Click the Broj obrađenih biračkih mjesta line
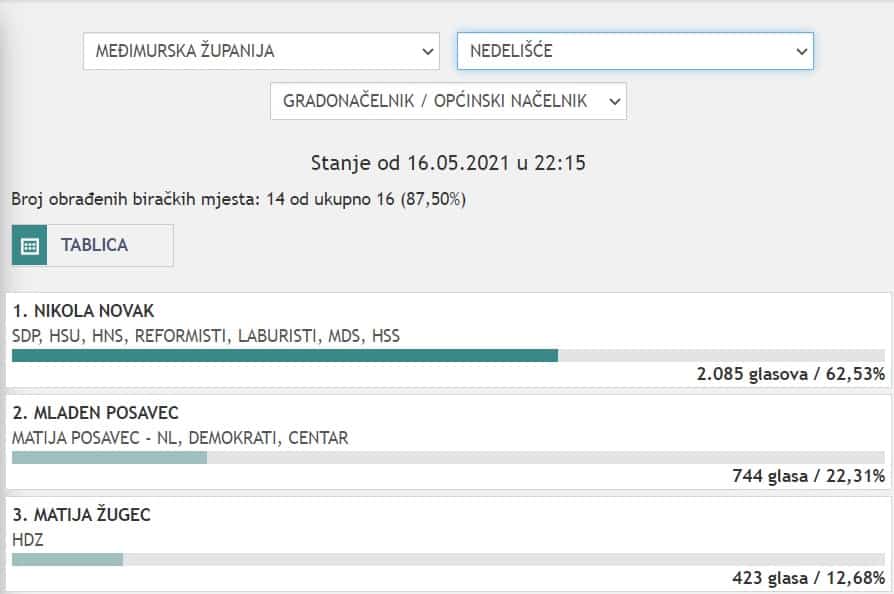 pos(238,199)
